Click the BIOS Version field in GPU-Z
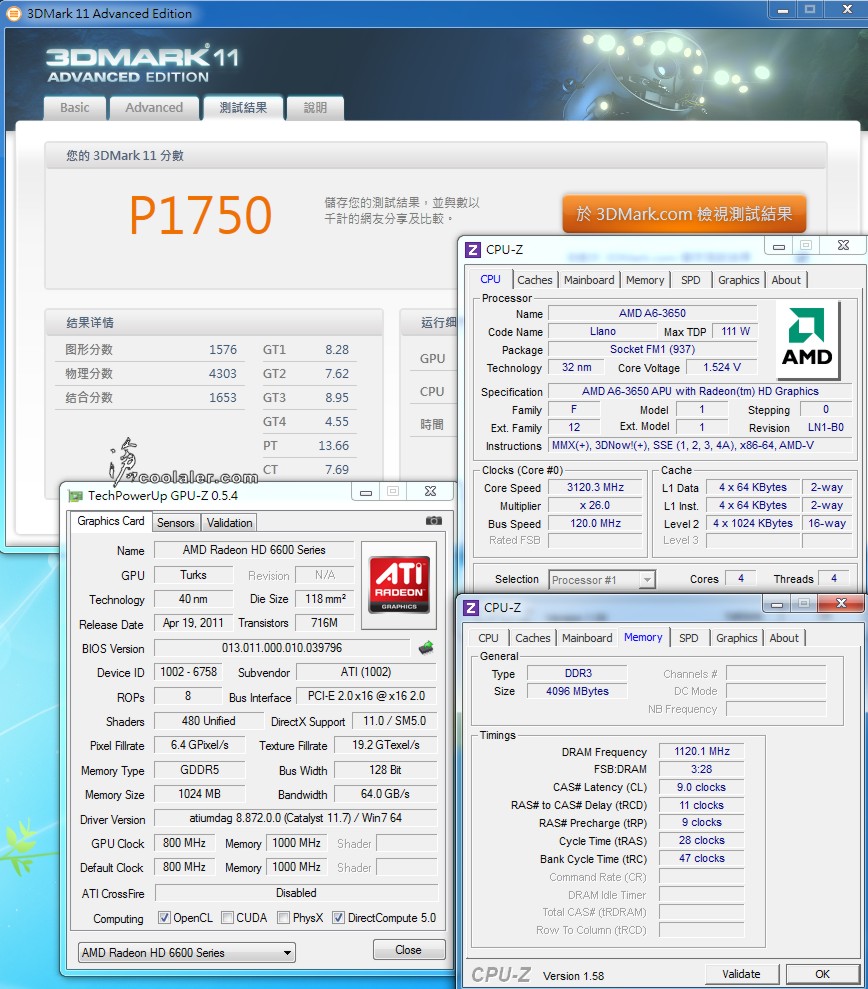Viewport: 868px width, 989px height. point(282,648)
